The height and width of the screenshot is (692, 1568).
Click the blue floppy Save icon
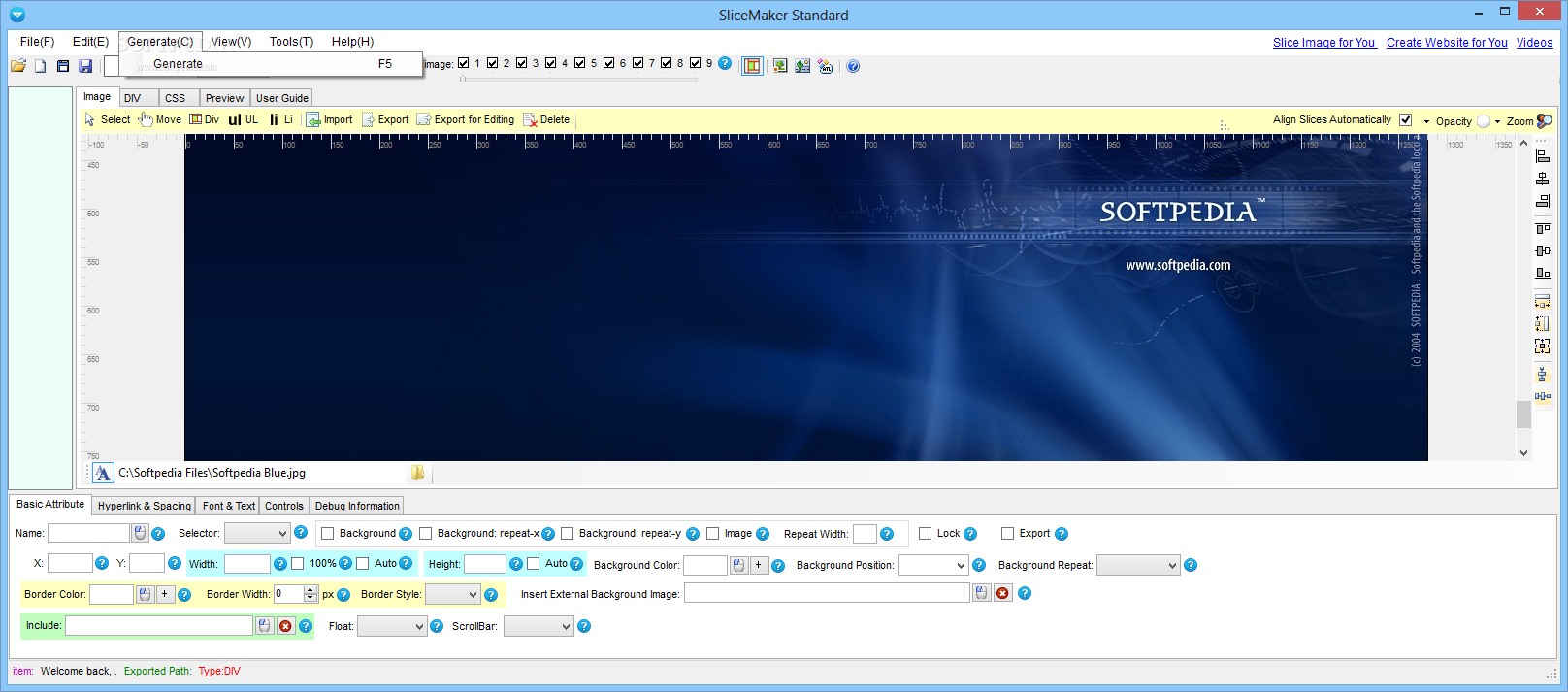(85, 66)
